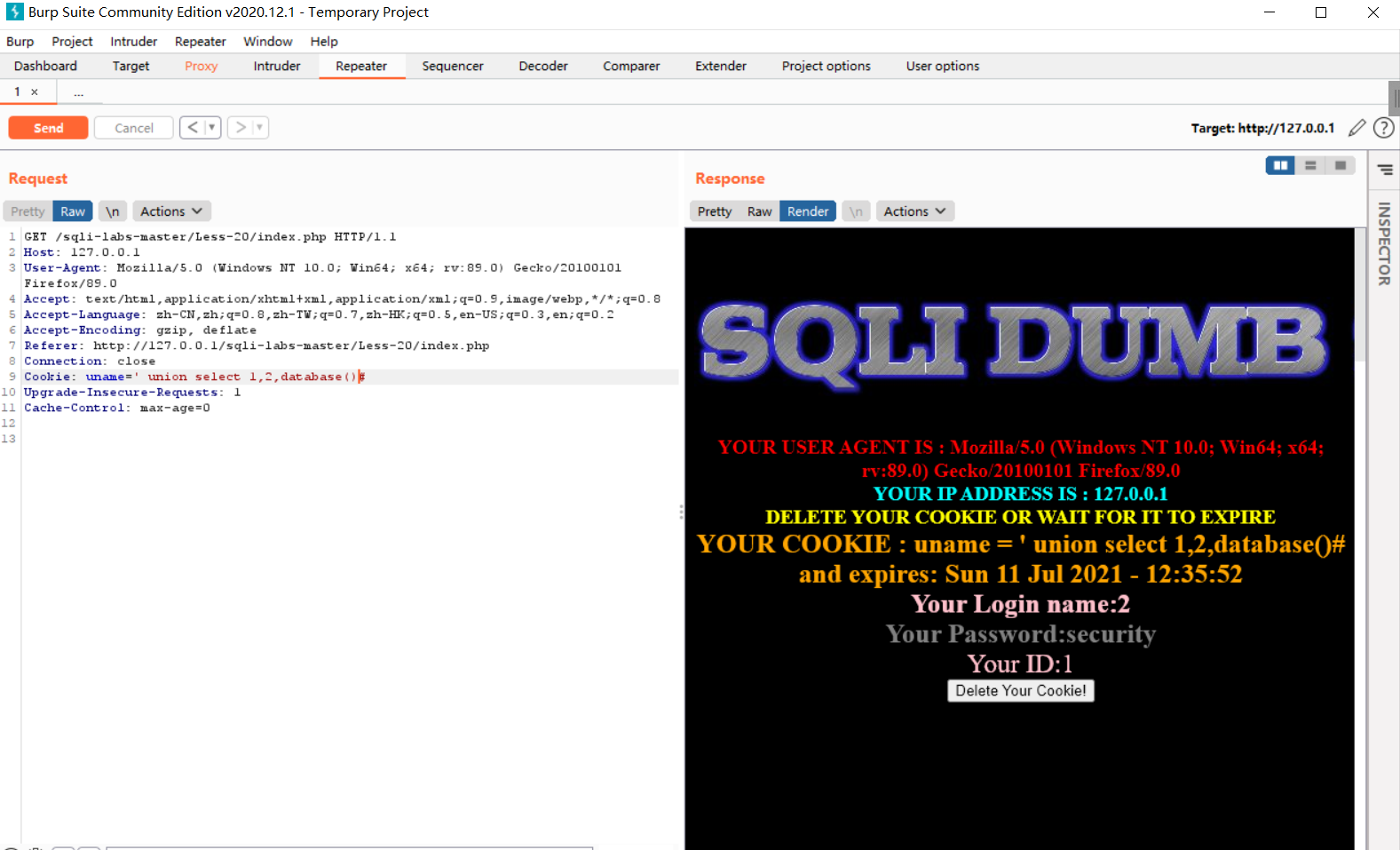Open the Window menu
This screenshot has width=1400, height=850.
click(x=268, y=42)
